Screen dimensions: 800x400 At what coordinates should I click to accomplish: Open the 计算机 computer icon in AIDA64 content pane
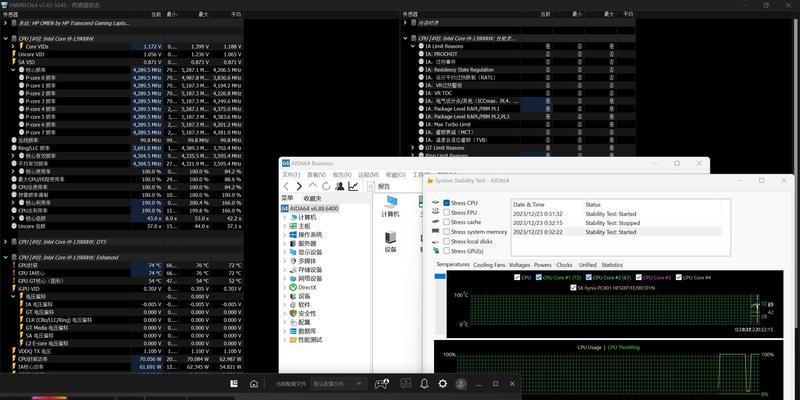391,206
